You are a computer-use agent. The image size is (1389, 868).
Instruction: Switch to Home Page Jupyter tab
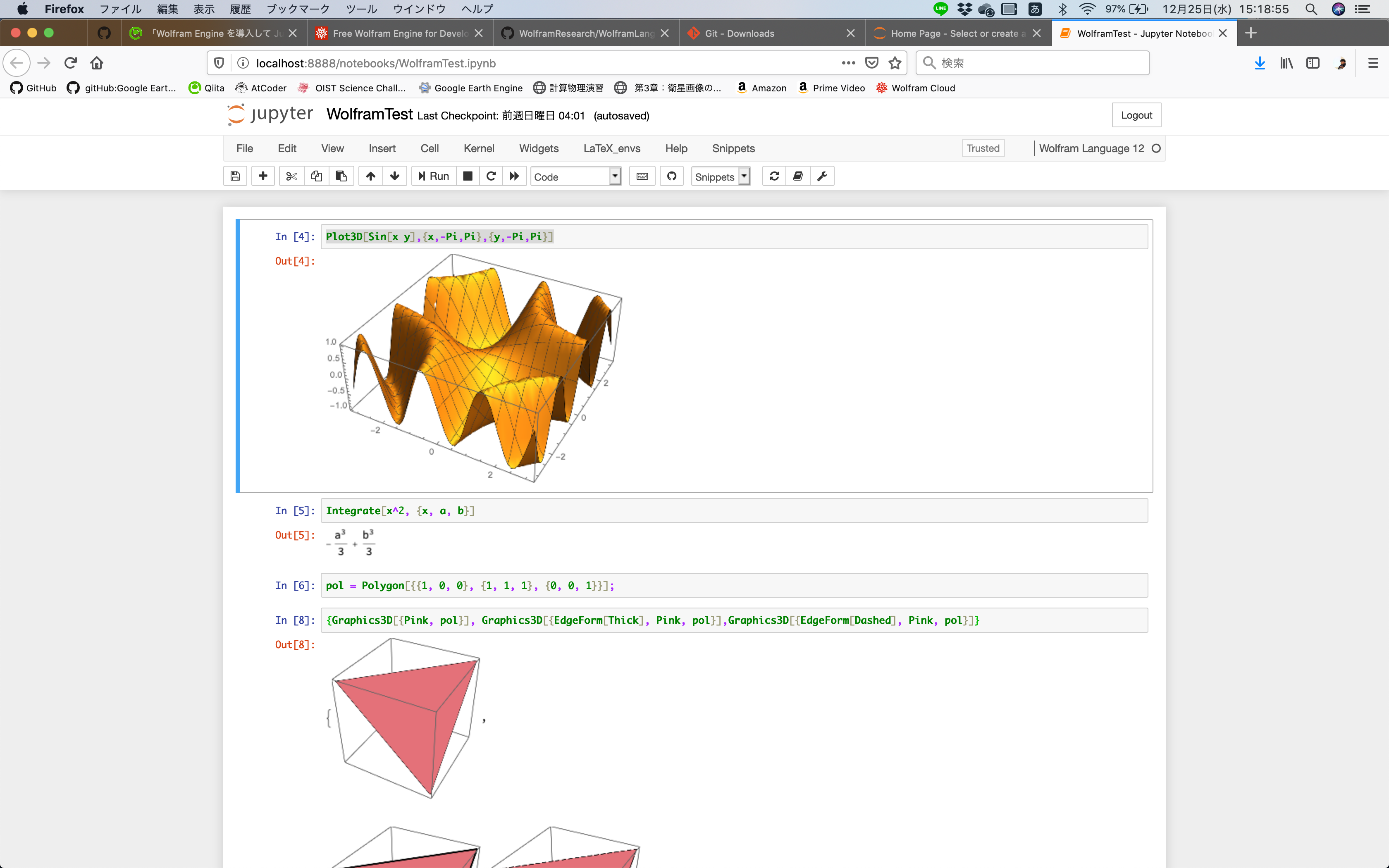click(x=957, y=33)
